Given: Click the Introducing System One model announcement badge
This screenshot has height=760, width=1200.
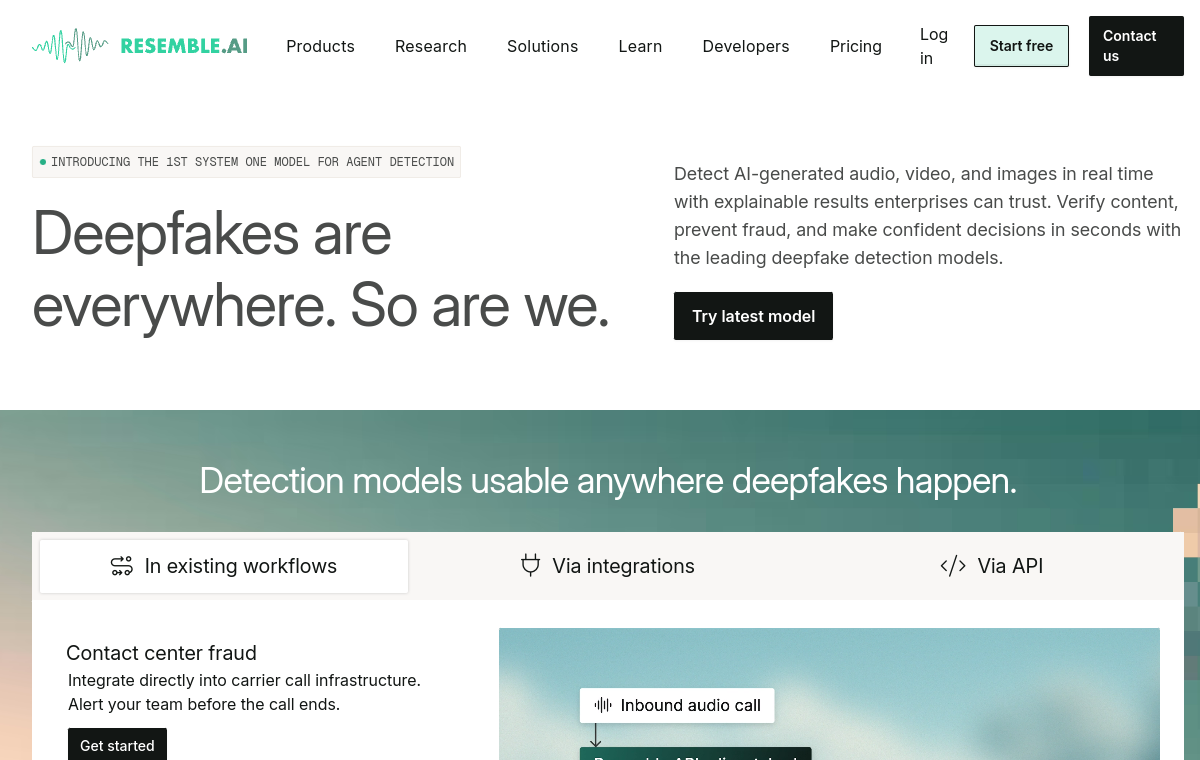Looking at the screenshot, I should tap(246, 162).
